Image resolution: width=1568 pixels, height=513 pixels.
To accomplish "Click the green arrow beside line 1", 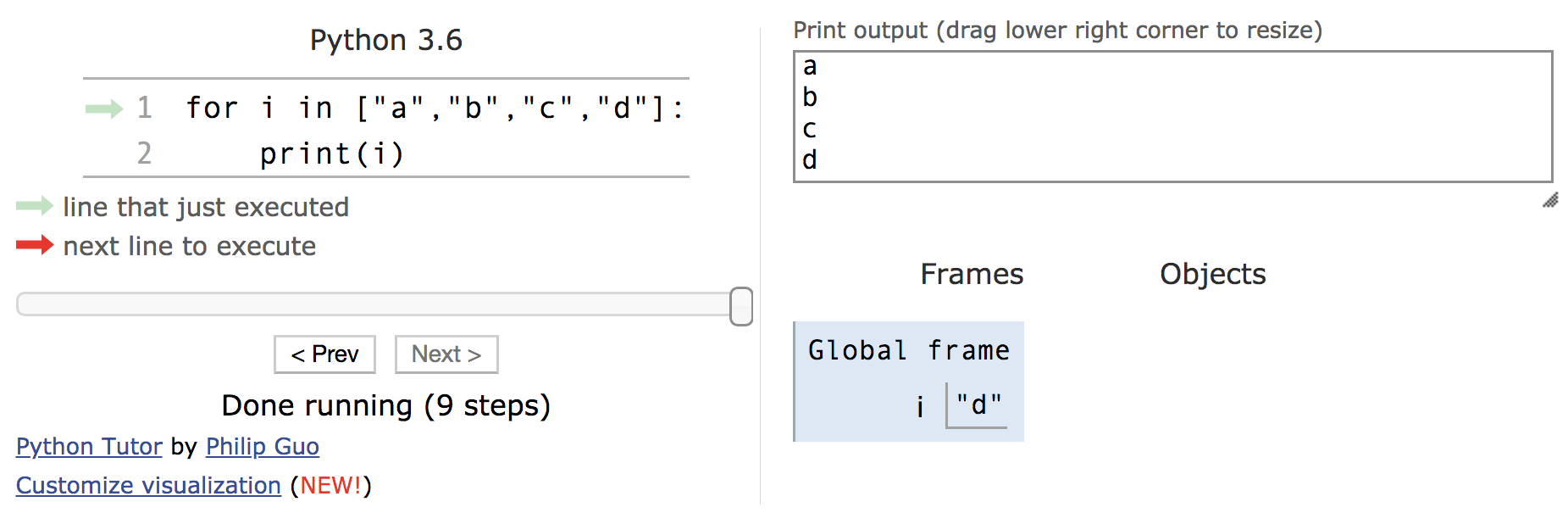I will 104,109.
